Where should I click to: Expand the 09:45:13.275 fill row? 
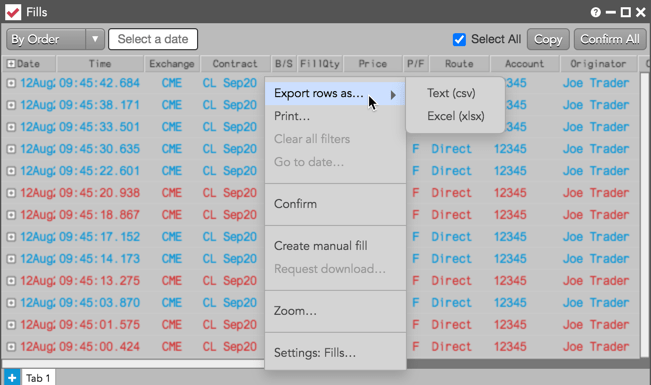pyautogui.click(x=11, y=281)
